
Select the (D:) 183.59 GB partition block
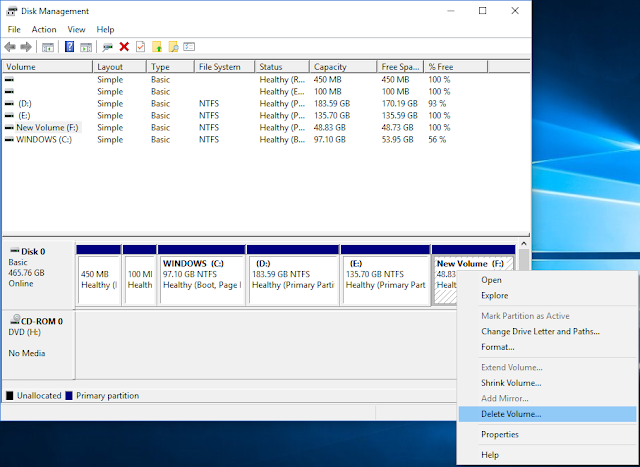(x=293, y=275)
